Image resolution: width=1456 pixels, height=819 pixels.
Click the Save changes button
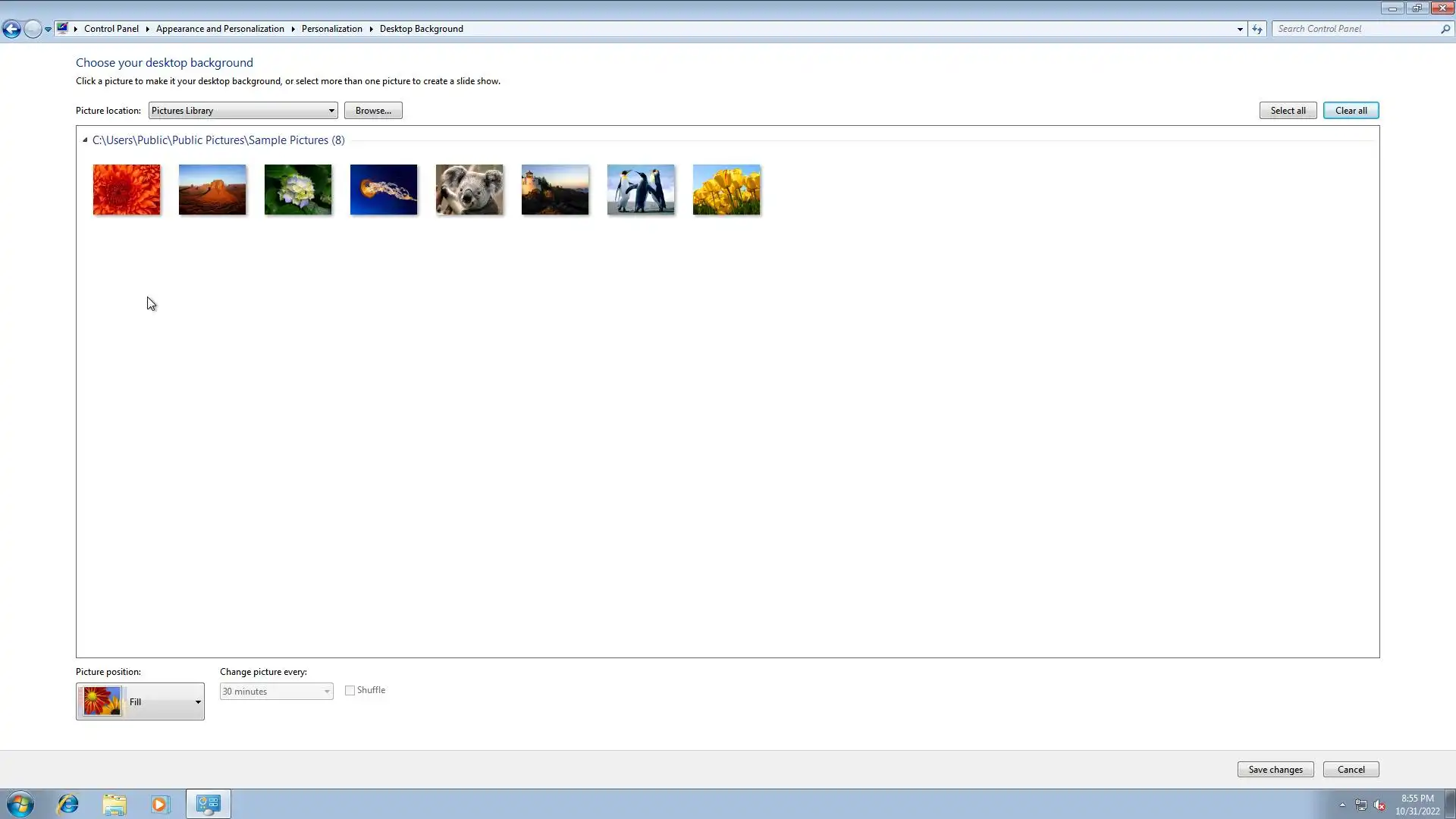click(1275, 769)
